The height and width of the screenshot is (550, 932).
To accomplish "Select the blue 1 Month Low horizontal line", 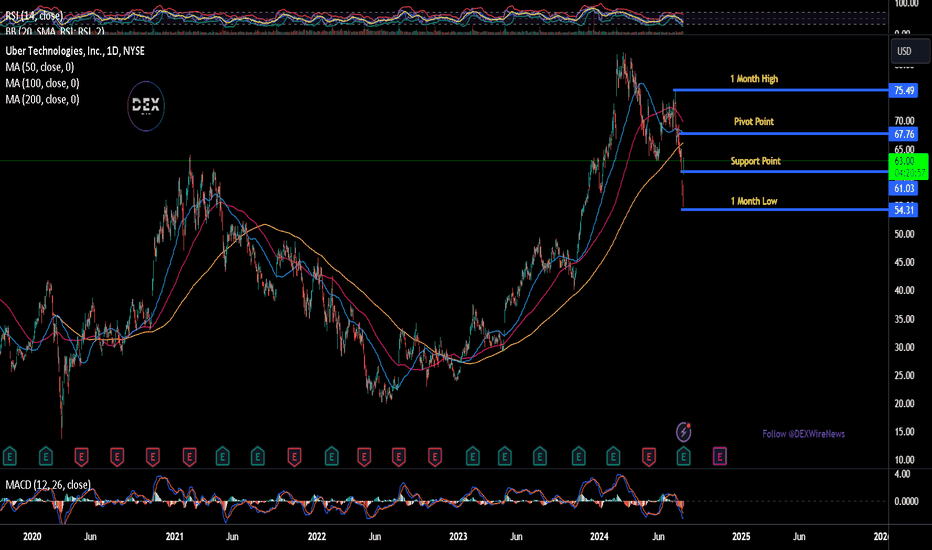I will [x=785, y=209].
